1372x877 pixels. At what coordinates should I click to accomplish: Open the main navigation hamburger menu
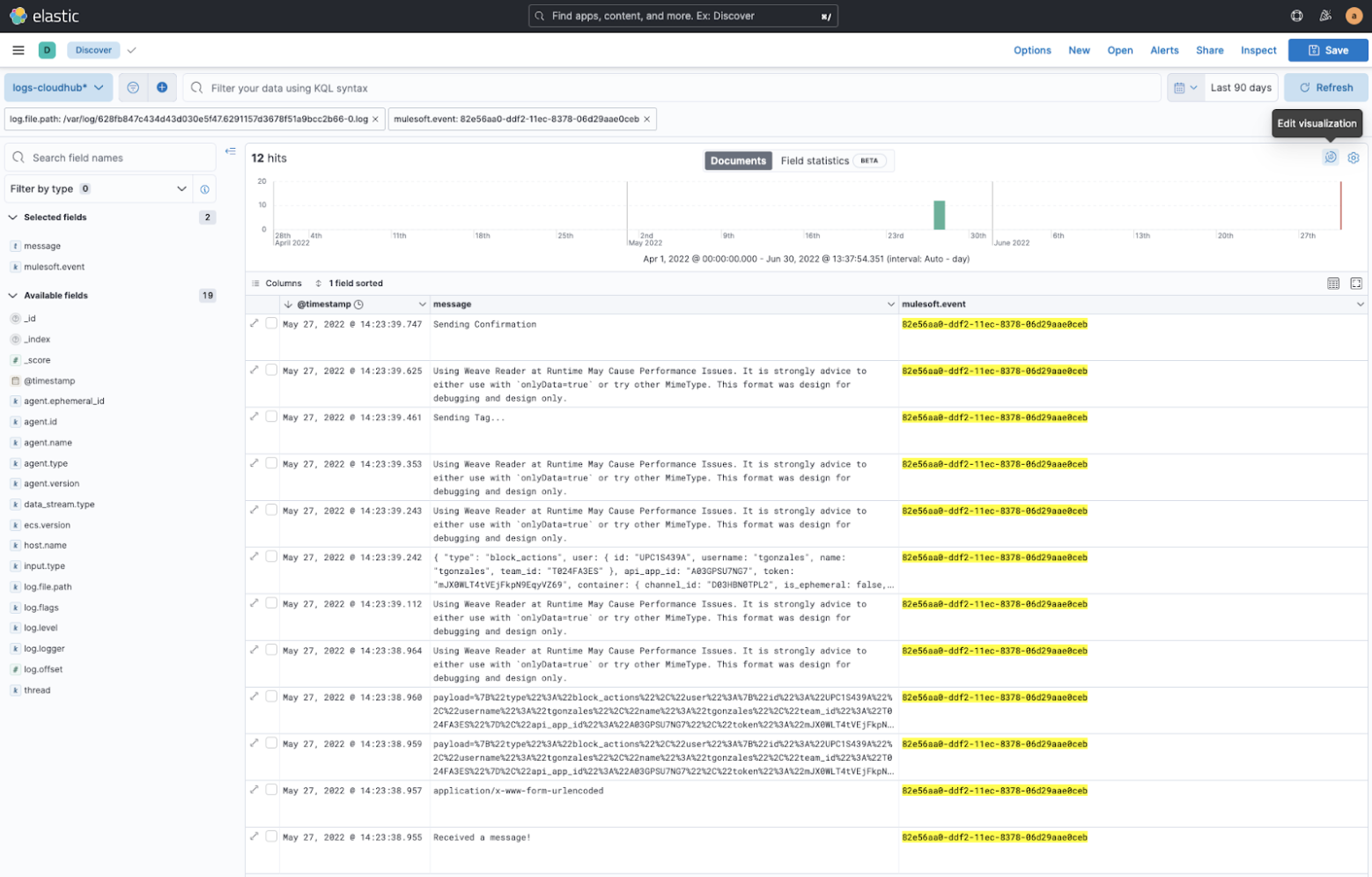coord(18,50)
